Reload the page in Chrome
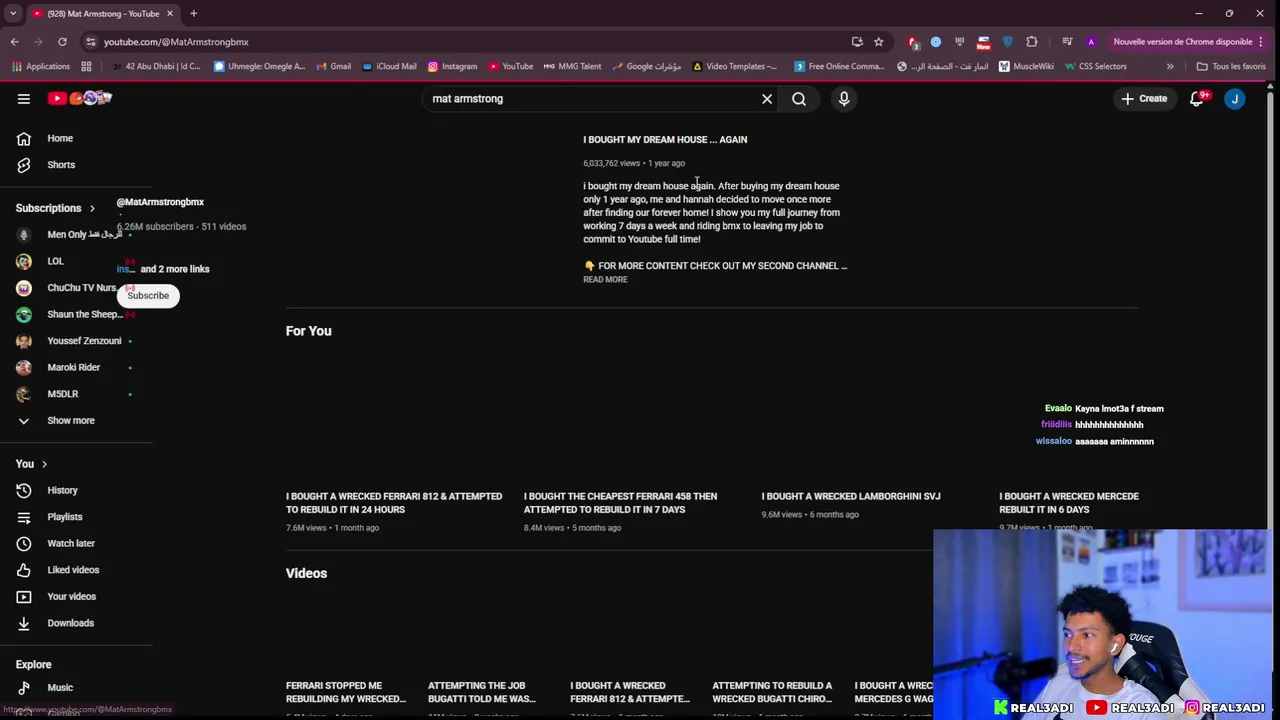The width and height of the screenshot is (1280, 720). coord(62,42)
